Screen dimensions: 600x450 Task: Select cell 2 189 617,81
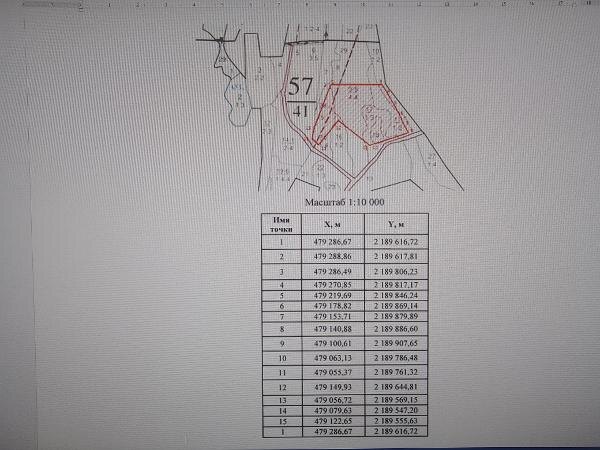tap(396, 256)
